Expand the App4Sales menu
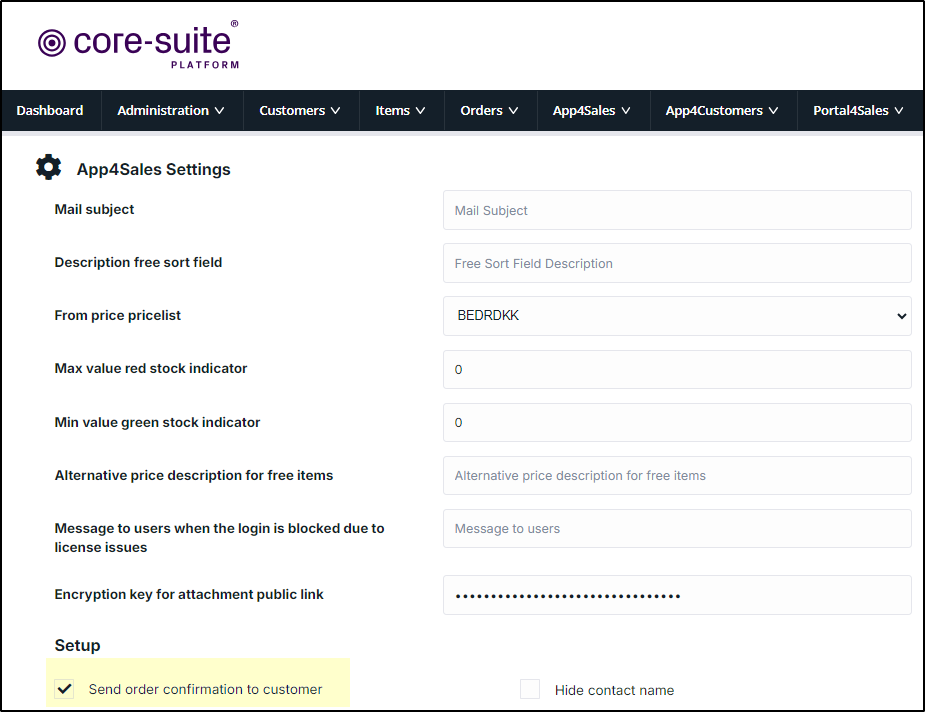The width and height of the screenshot is (925, 712). 592,110
